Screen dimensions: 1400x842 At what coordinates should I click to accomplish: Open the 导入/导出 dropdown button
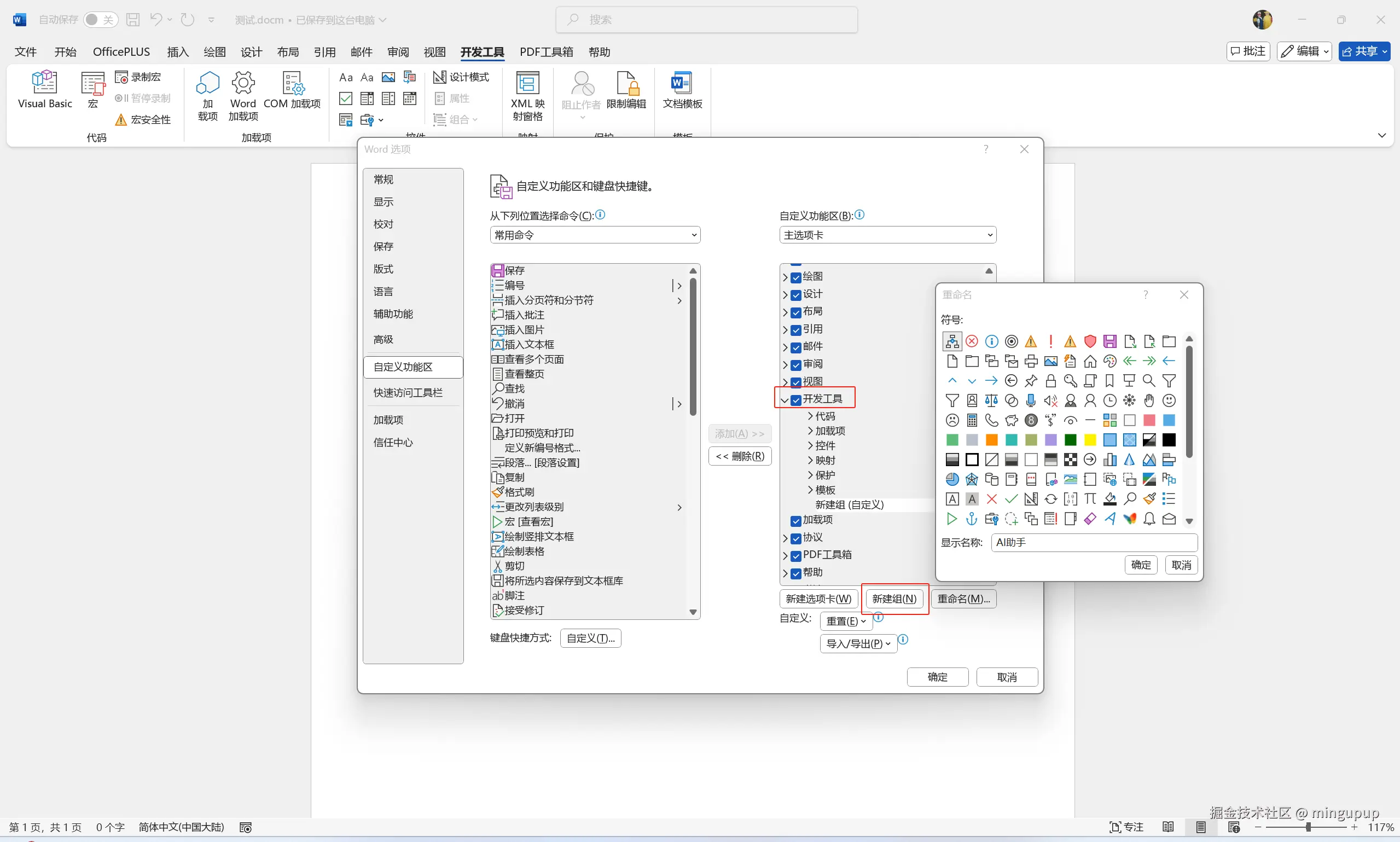(858, 643)
